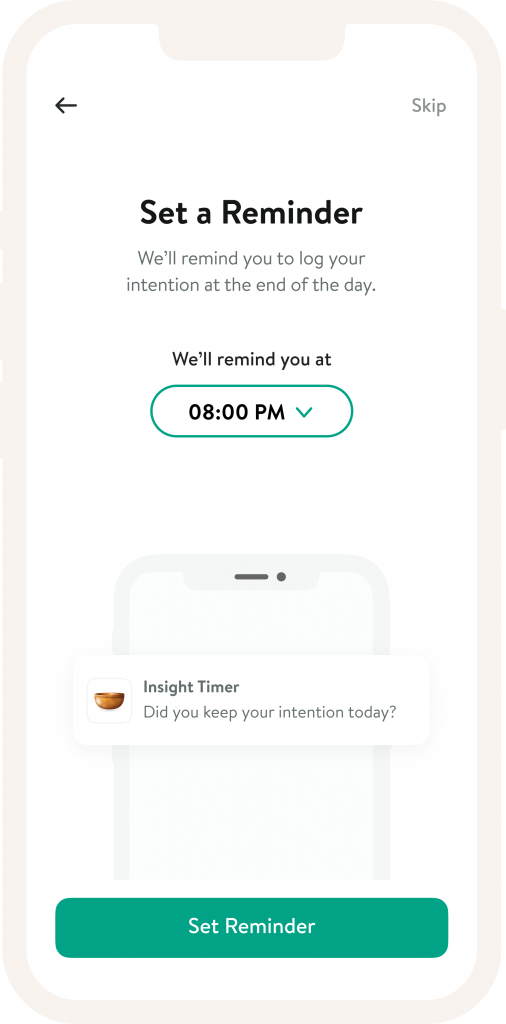The height and width of the screenshot is (1024, 506).
Task: Tap the Insight Timer singing bowl icon
Action: coord(110,701)
